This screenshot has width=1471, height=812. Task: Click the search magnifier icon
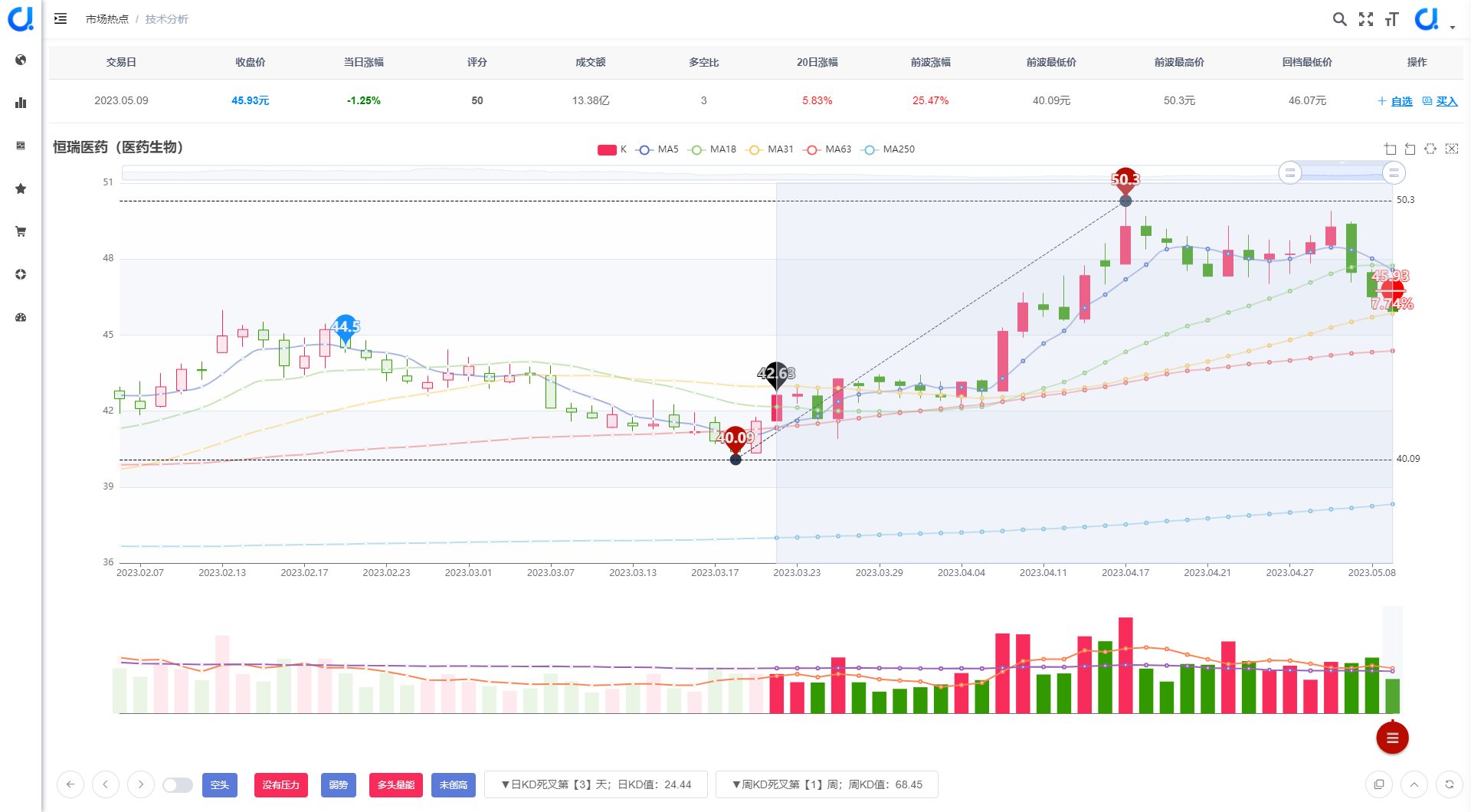tap(1340, 19)
